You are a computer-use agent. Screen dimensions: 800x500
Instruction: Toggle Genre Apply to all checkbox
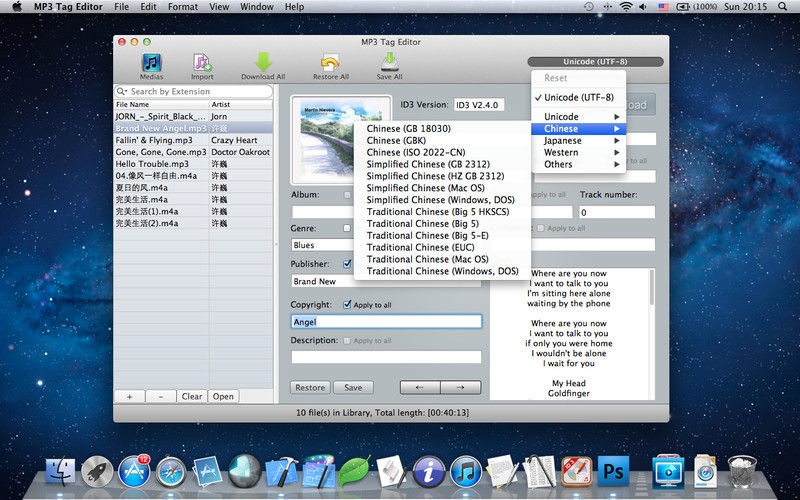click(347, 228)
